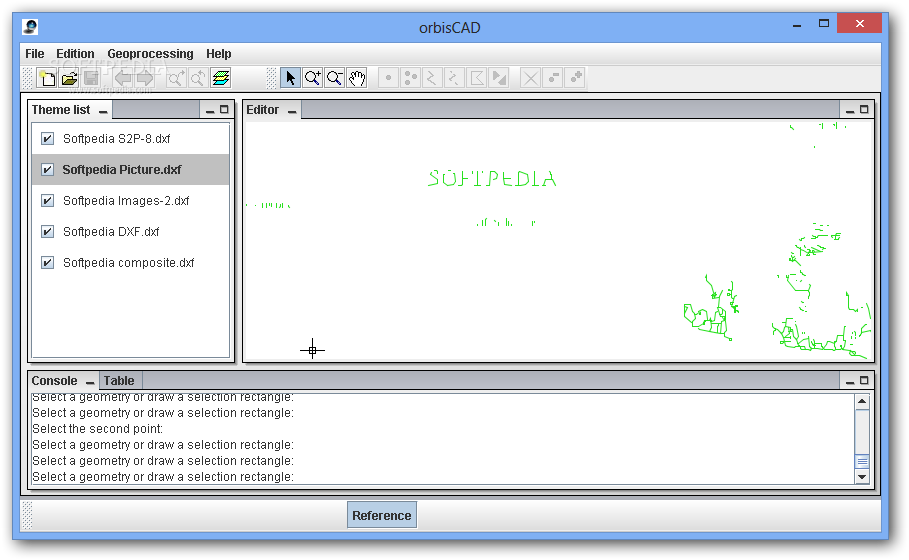Click 'Select the second point:' console line
Screen dimensions: 909x560
pos(97,428)
